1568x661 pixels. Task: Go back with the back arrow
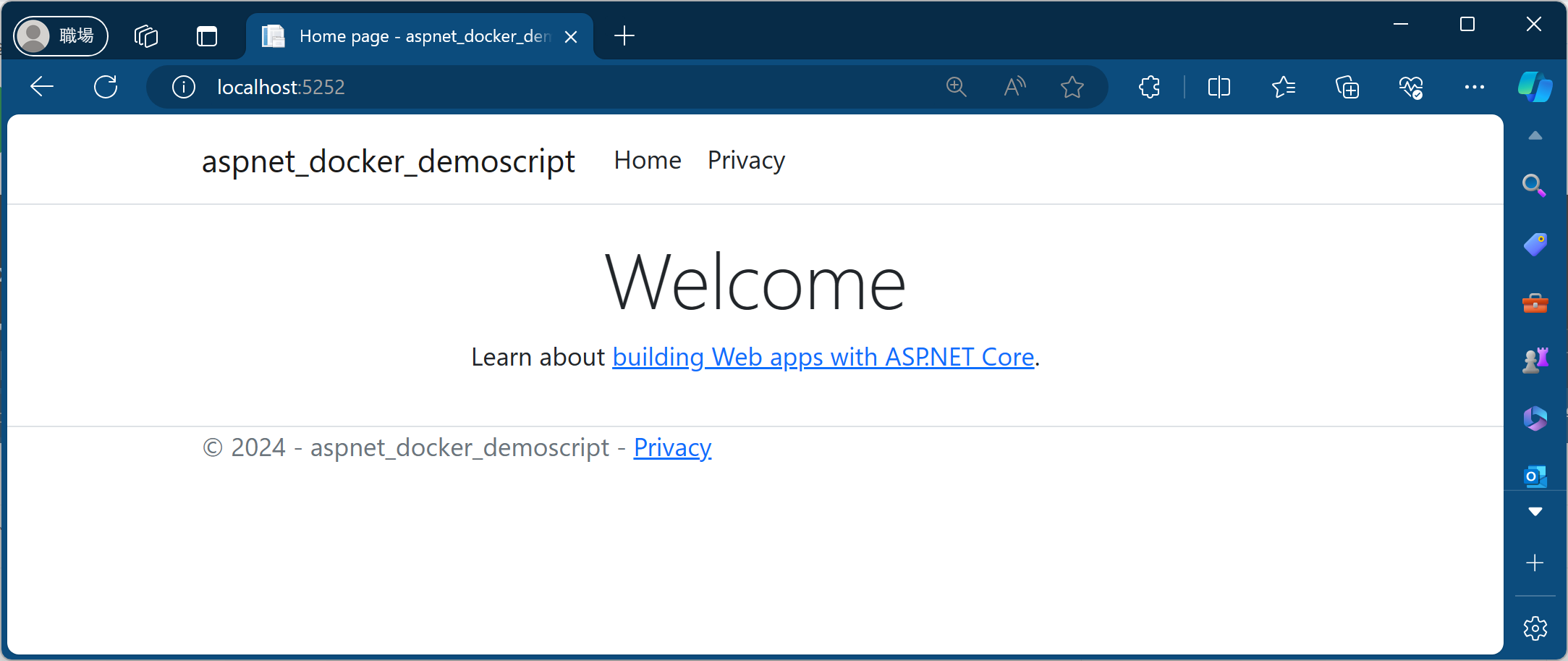point(42,87)
